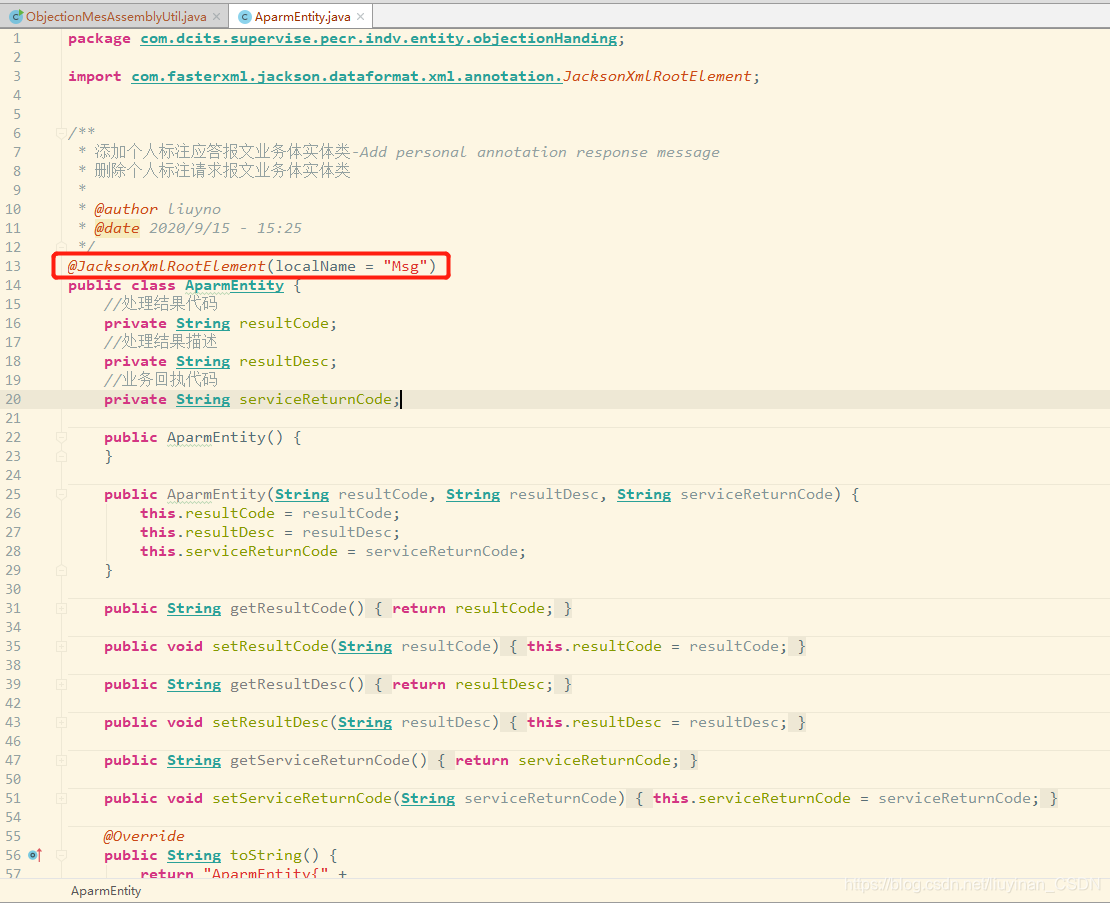Expand the getResultCode method fold
The image size is (1110, 903).
(60, 608)
